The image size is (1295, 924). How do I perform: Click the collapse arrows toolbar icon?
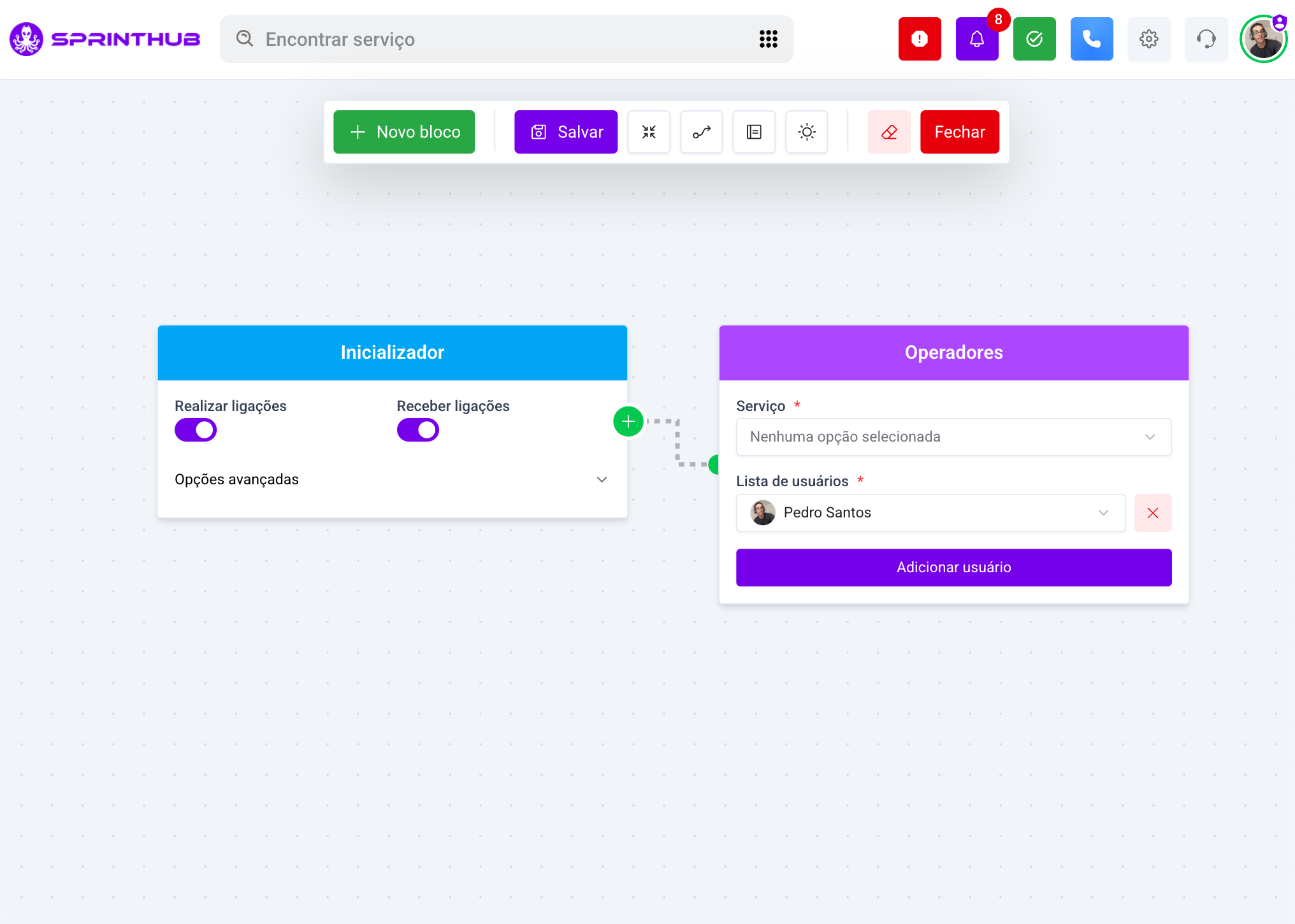point(649,132)
